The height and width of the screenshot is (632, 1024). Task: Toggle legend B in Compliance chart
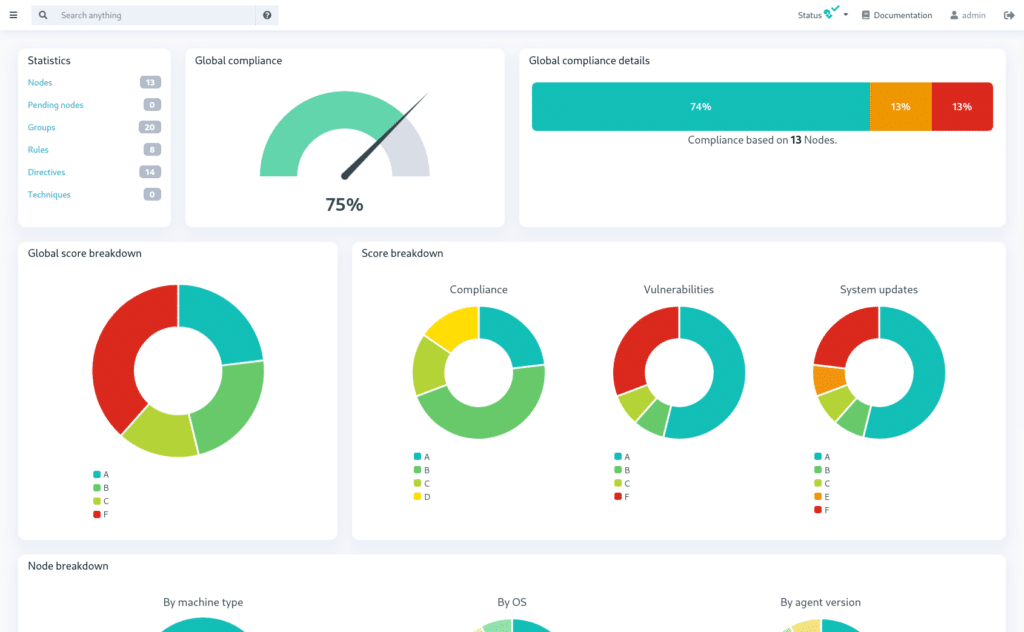point(422,470)
